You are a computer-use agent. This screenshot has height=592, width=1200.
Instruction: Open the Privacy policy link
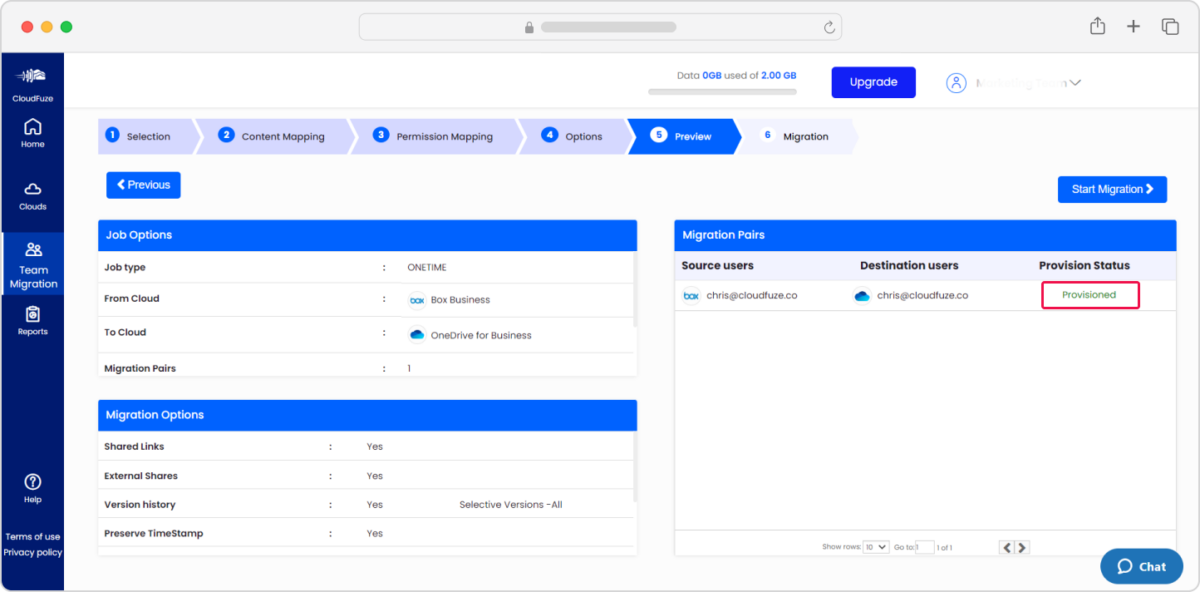click(33, 552)
